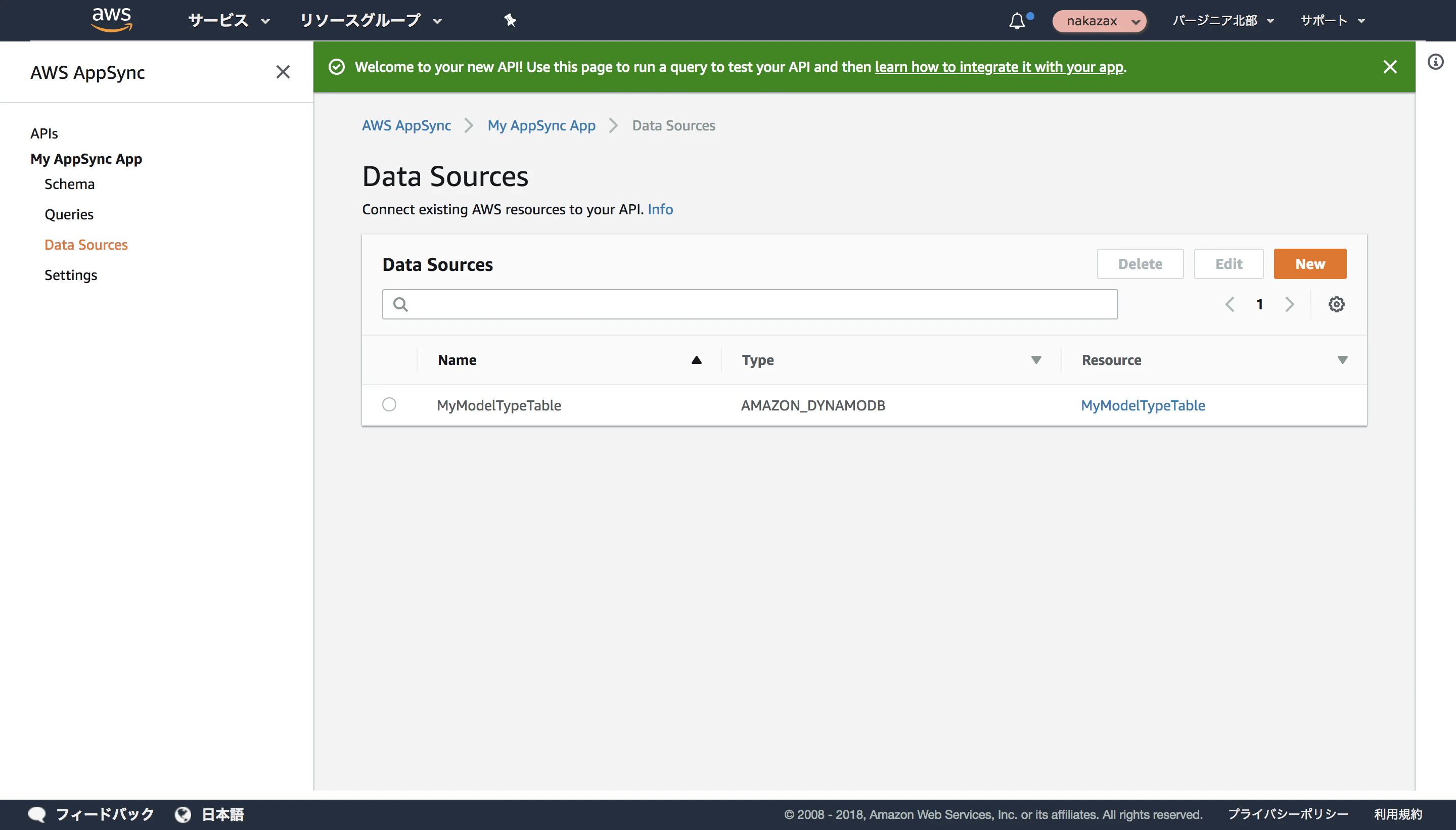Close the AWS AppSync sidebar
Screen dimensions: 1456x830
pyautogui.click(x=283, y=72)
